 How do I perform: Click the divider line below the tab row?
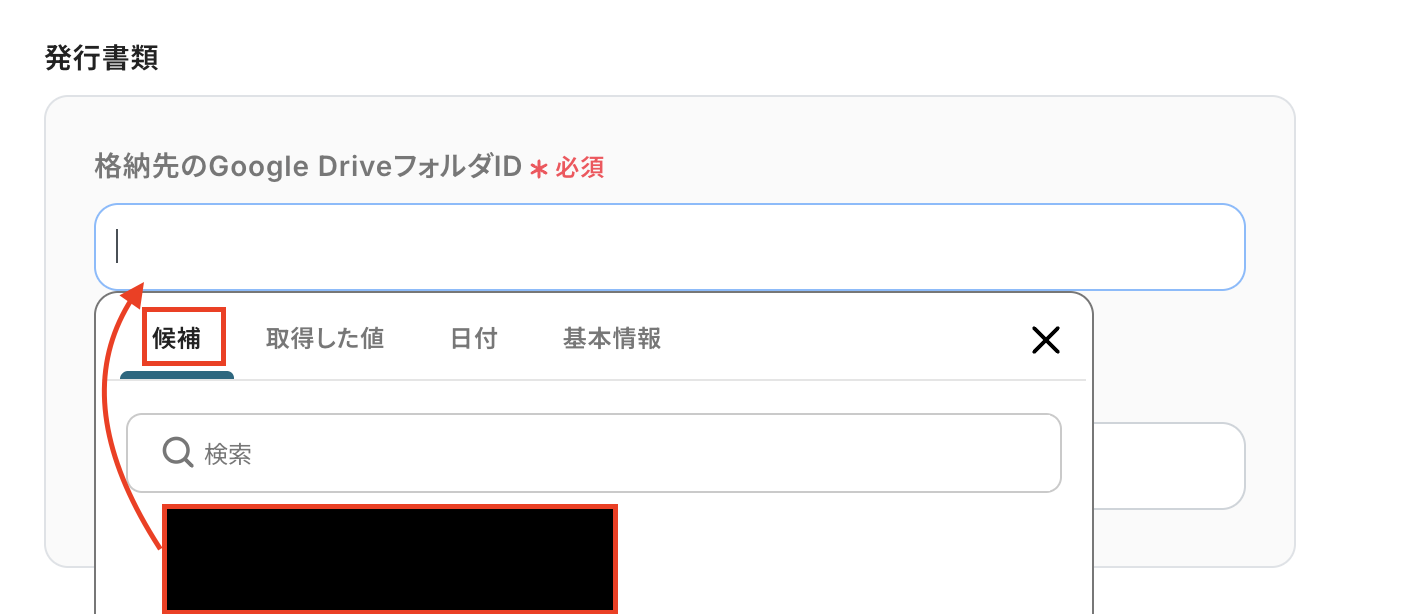(660, 380)
